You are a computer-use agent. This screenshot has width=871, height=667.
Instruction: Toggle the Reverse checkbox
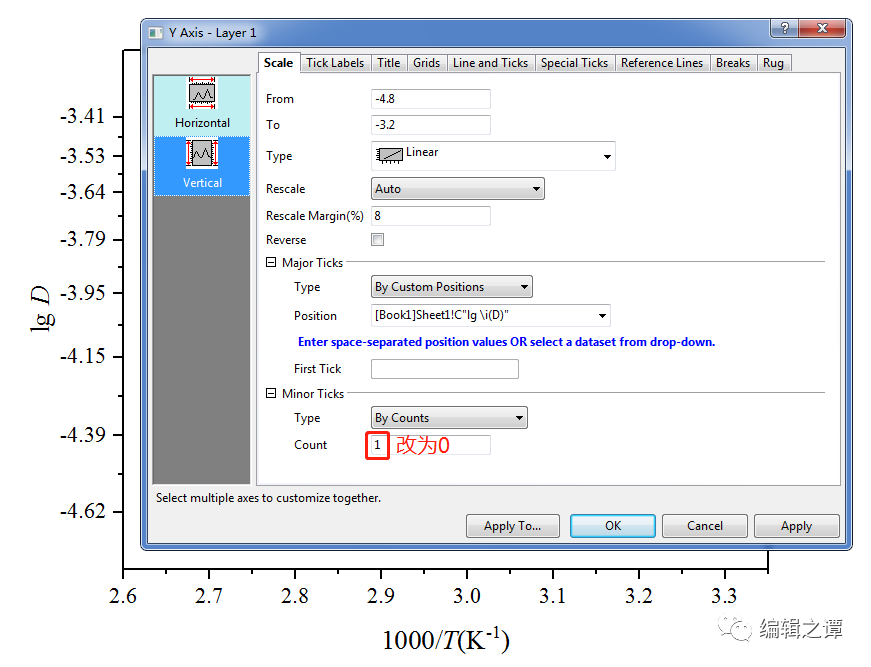tap(377, 239)
